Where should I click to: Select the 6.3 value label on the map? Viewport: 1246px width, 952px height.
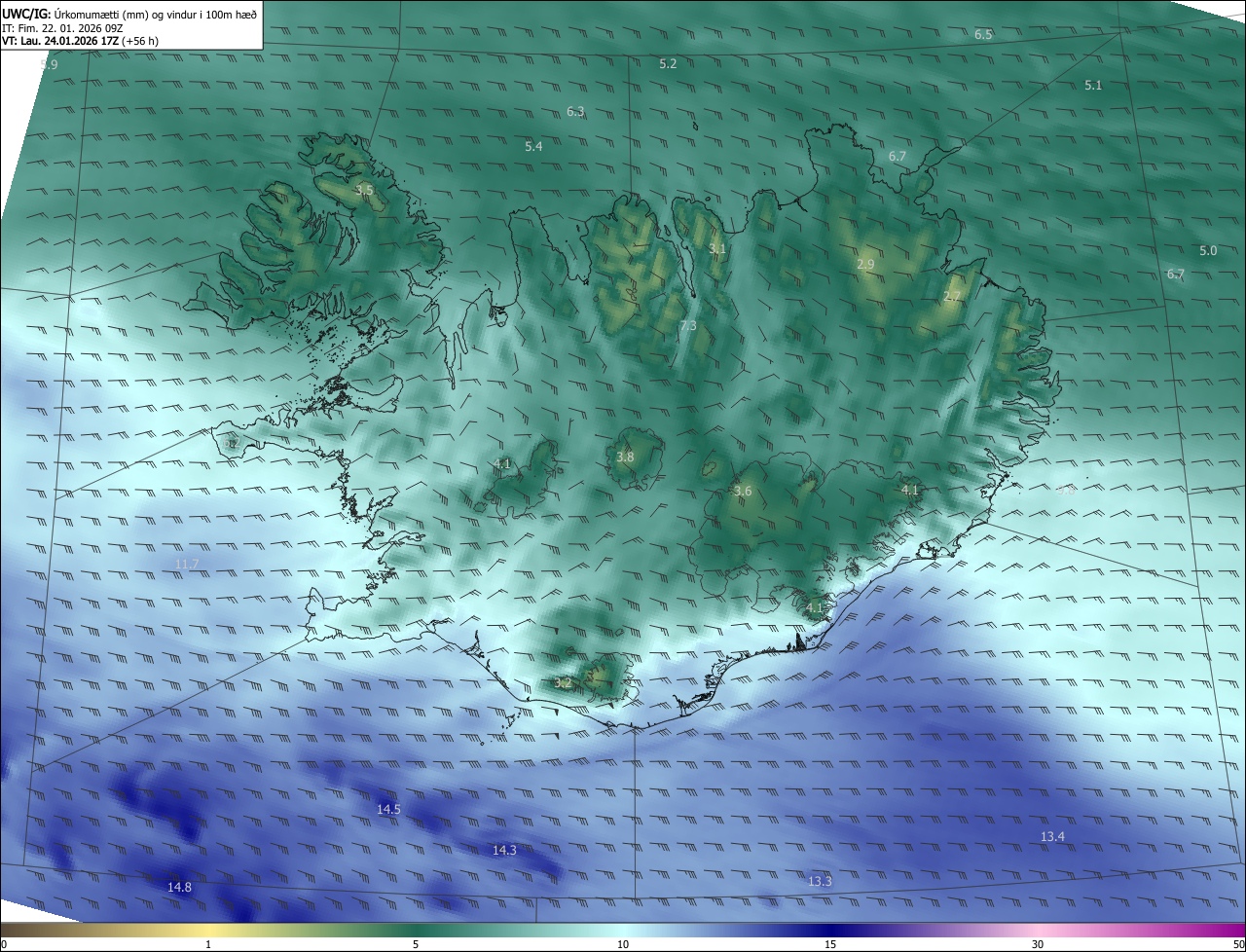coord(575,112)
